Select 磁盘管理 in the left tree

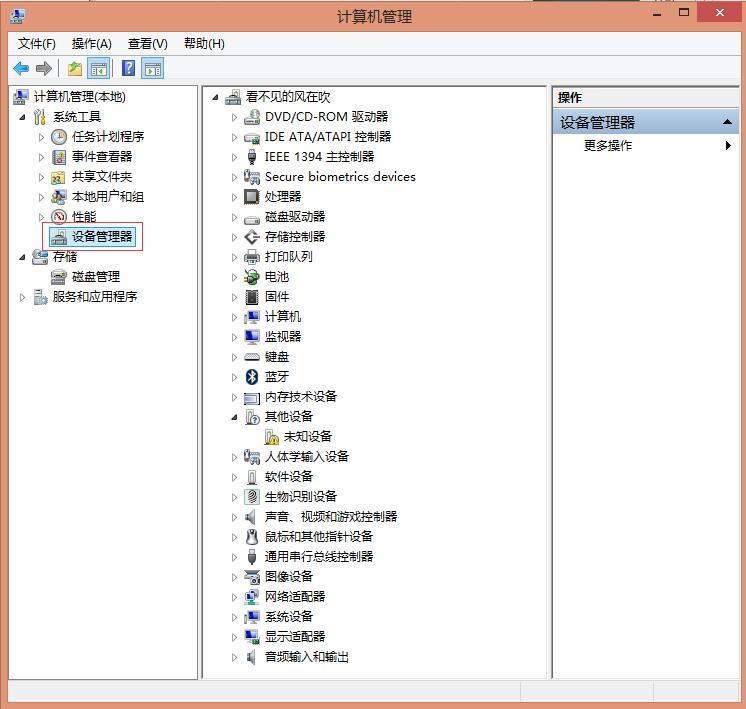pyautogui.click(x=95, y=277)
